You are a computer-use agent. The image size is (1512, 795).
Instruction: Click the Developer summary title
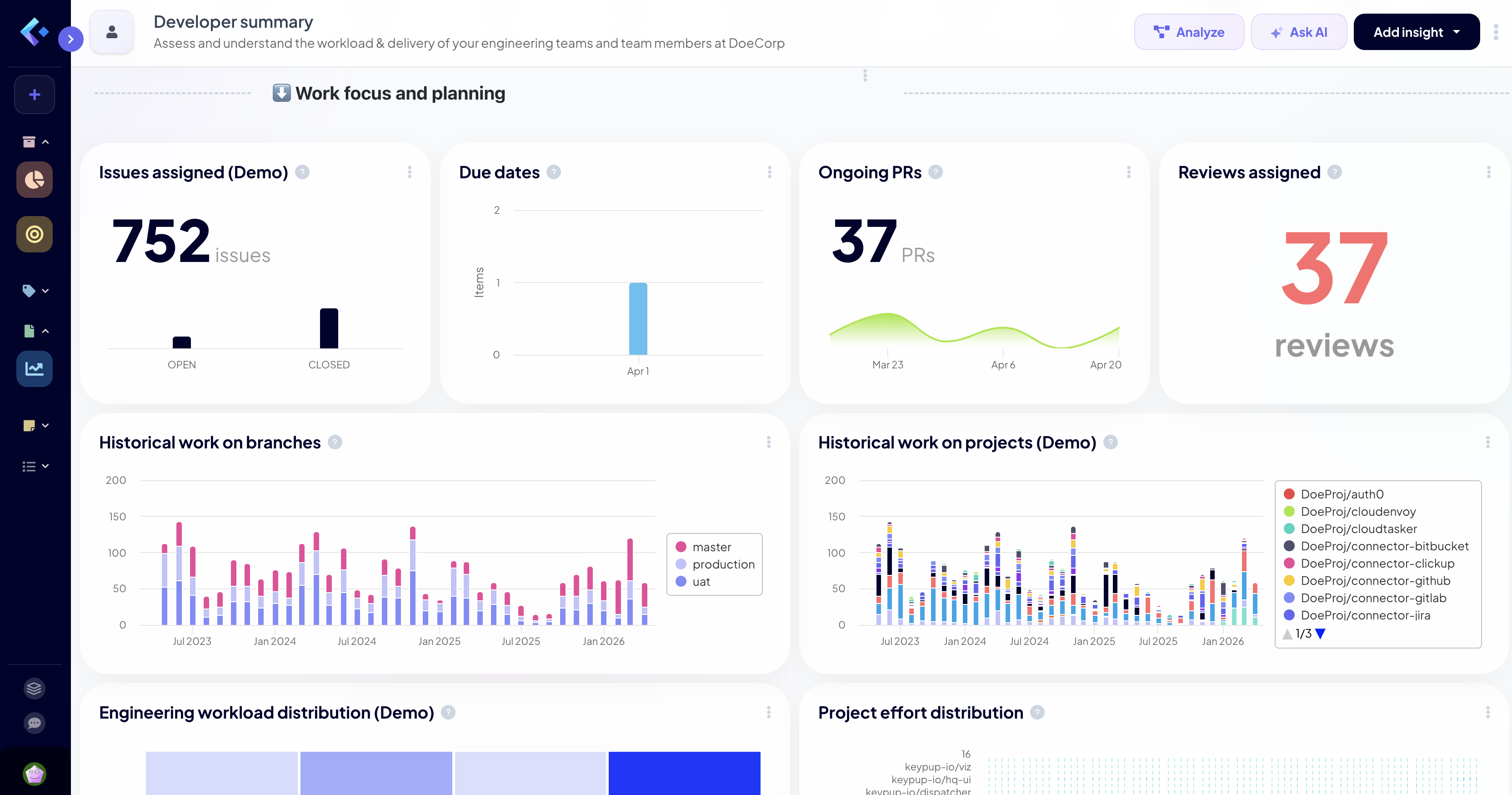tap(233, 22)
